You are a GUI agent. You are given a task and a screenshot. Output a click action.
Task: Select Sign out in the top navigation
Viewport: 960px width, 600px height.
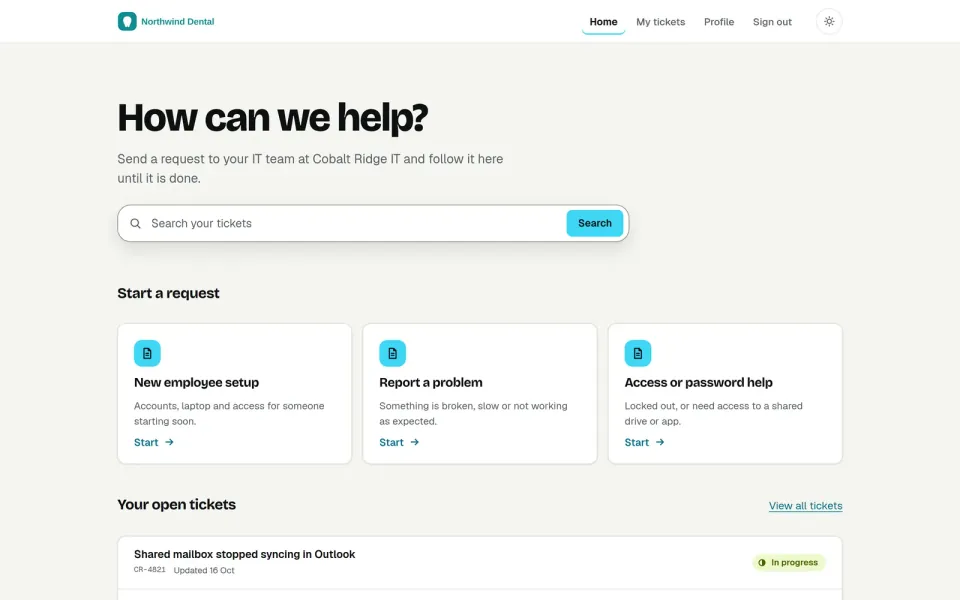coord(772,22)
